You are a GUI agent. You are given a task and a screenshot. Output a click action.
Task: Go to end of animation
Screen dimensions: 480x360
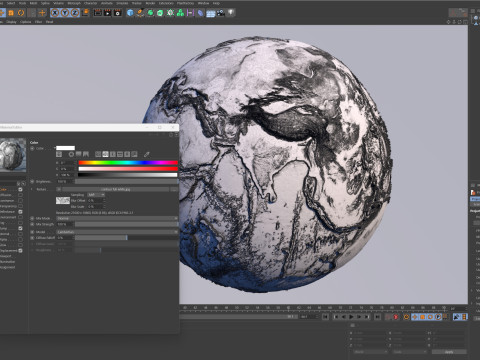coord(377,317)
